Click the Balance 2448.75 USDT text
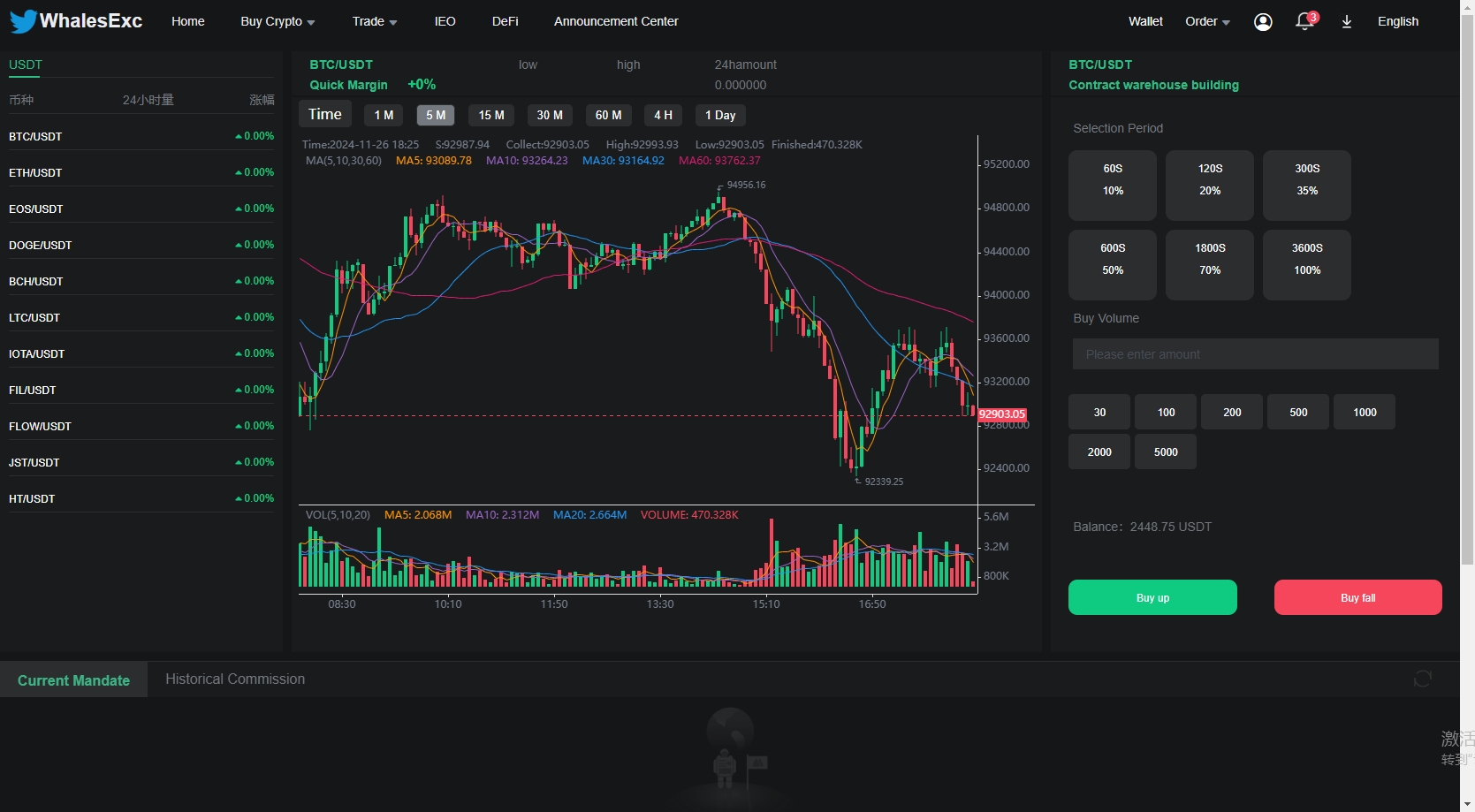This screenshot has height=812, width=1475. 1142,527
